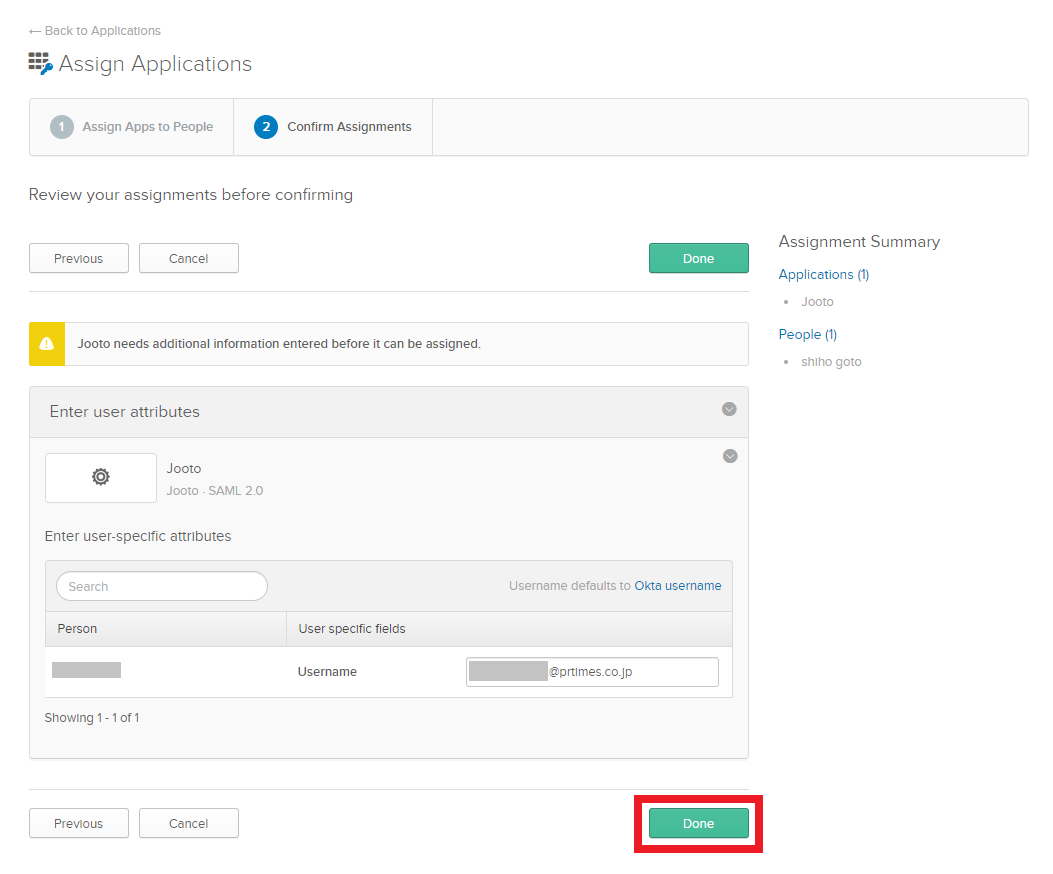The height and width of the screenshot is (874, 1053).
Task: Click the Jooto gear logo thumbnail
Action: pyautogui.click(x=101, y=478)
